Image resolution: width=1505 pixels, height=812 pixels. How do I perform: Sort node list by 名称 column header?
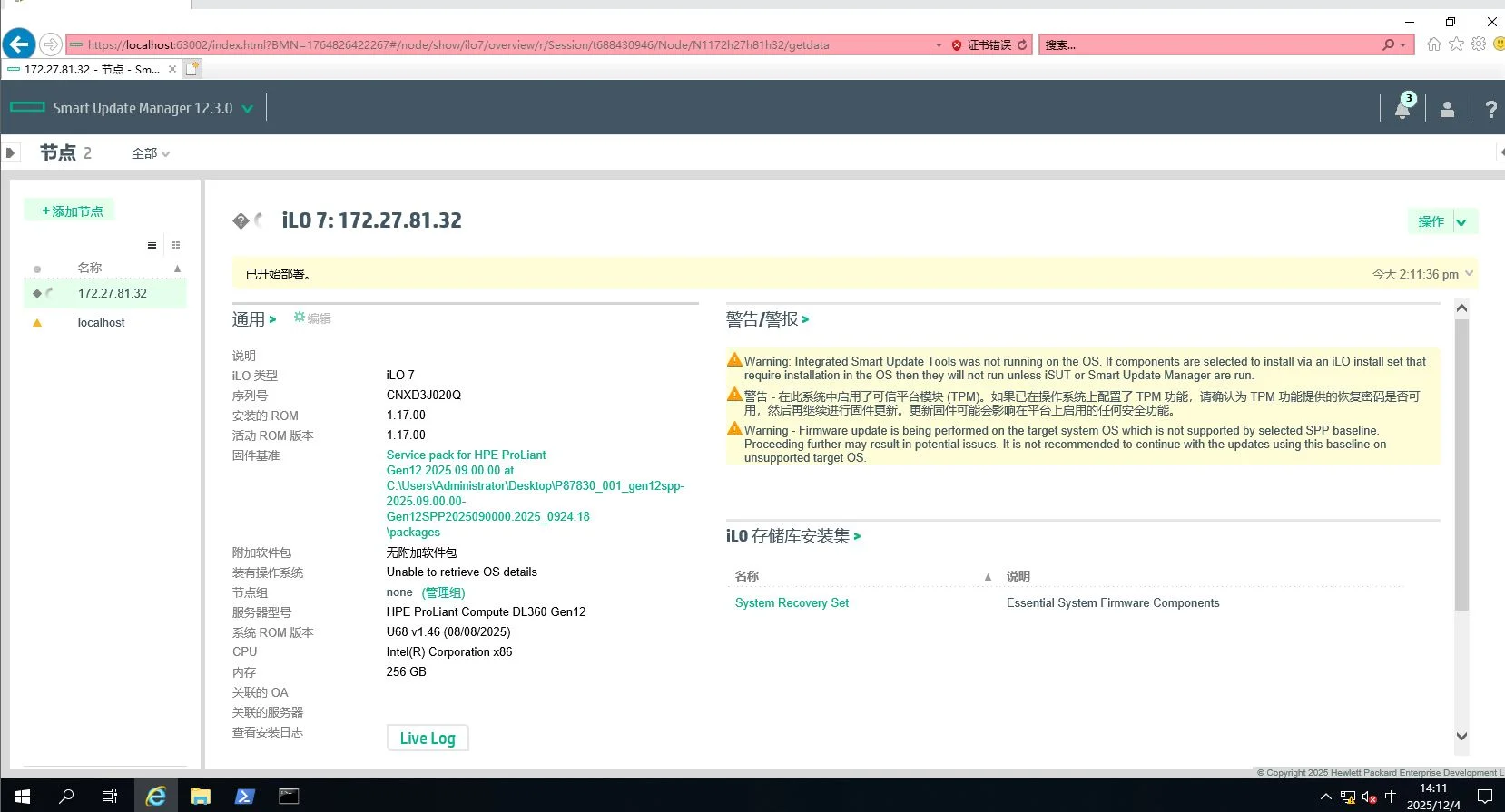pos(90,268)
